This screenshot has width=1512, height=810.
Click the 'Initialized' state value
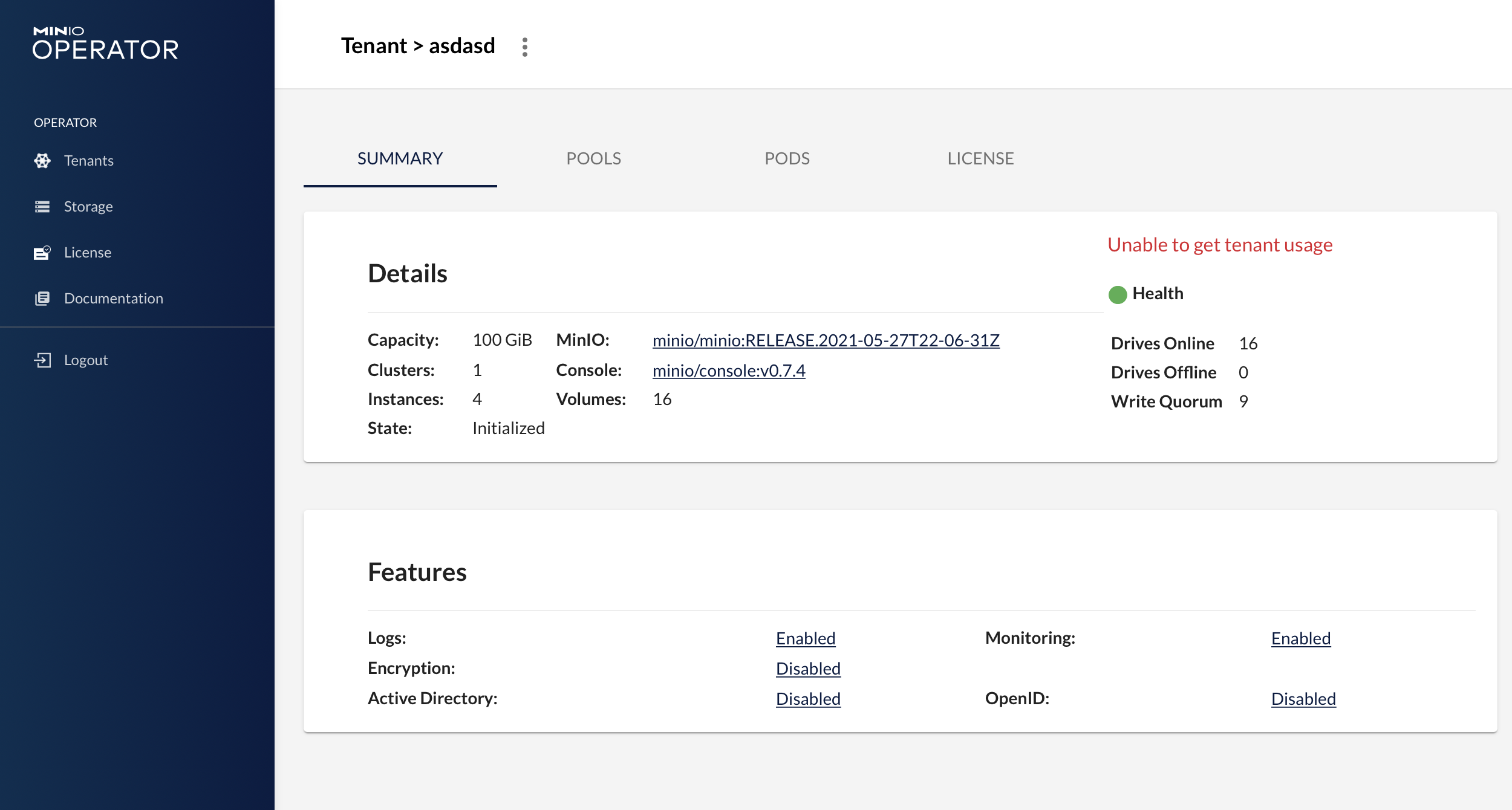click(x=509, y=428)
